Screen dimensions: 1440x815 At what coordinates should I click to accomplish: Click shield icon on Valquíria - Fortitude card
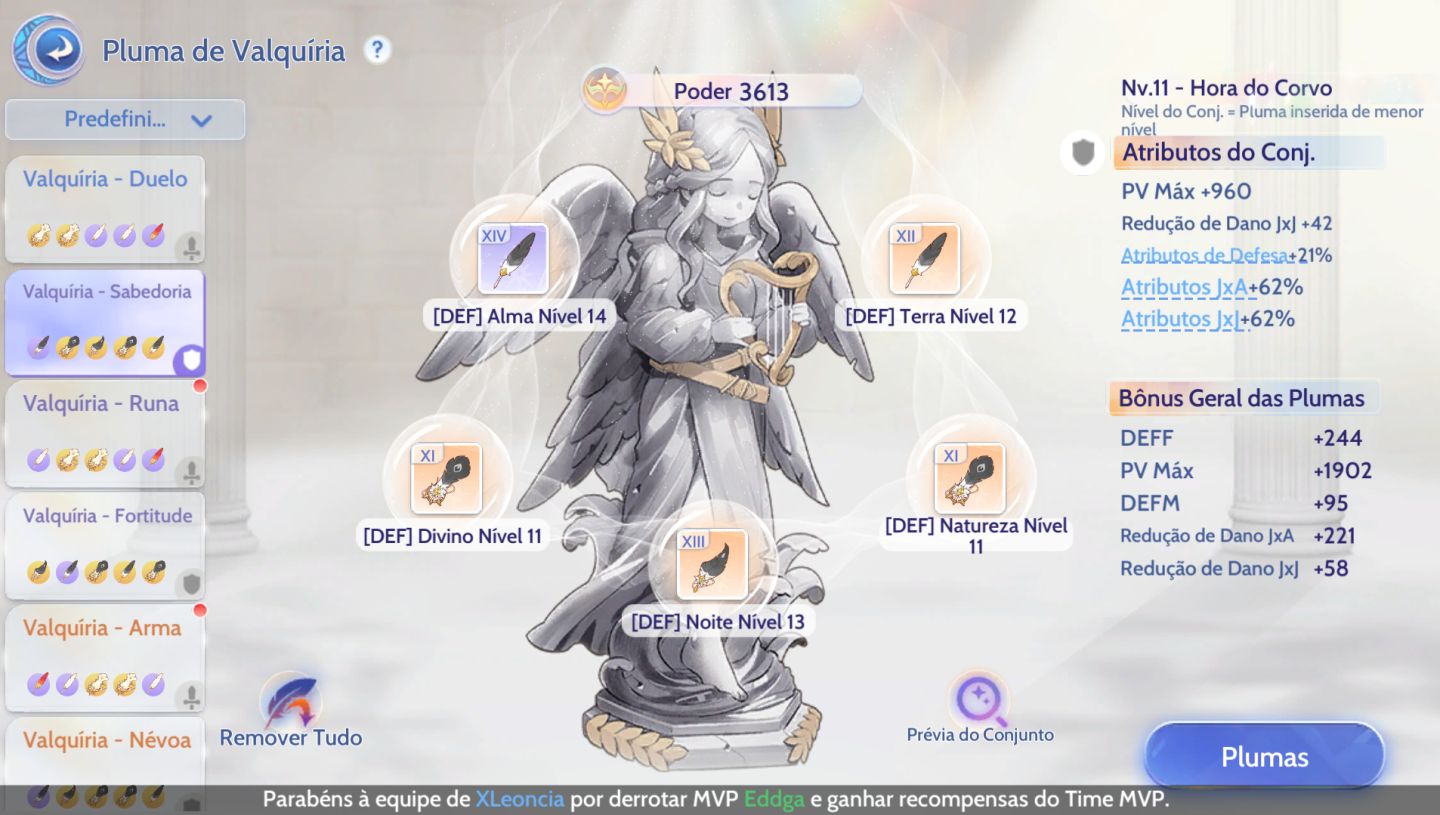191,583
